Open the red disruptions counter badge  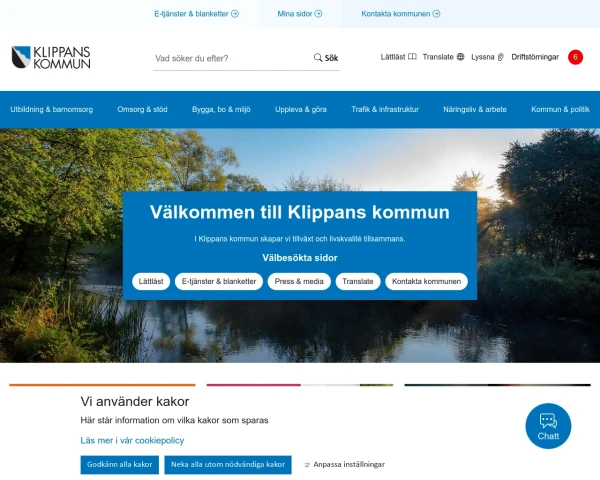click(x=575, y=57)
